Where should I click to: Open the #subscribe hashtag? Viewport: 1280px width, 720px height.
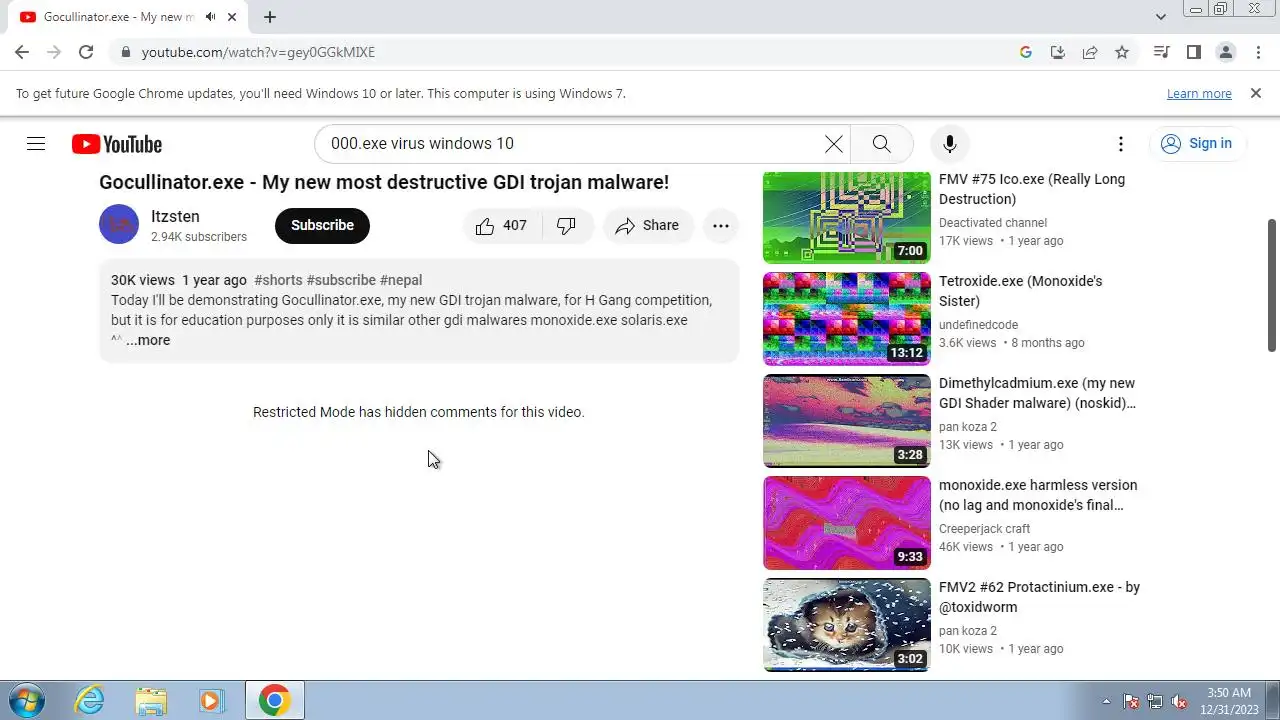pyautogui.click(x=341, y=280)
